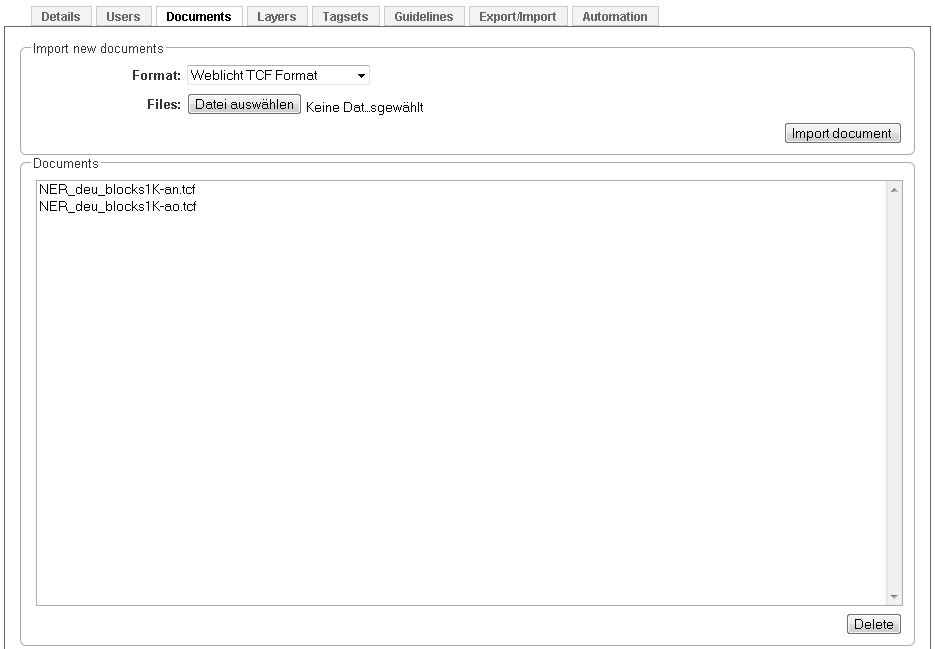Open the Export/Import tab

[517, 17]
